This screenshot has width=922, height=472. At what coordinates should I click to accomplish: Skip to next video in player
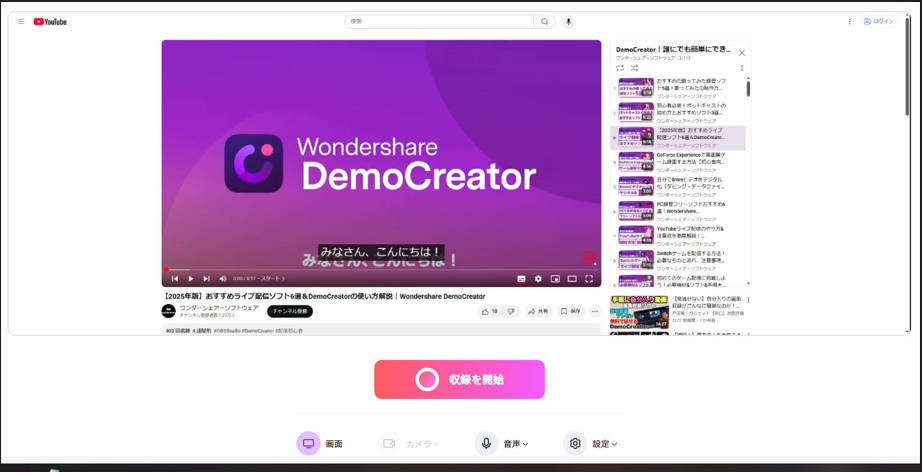point(206,279)
